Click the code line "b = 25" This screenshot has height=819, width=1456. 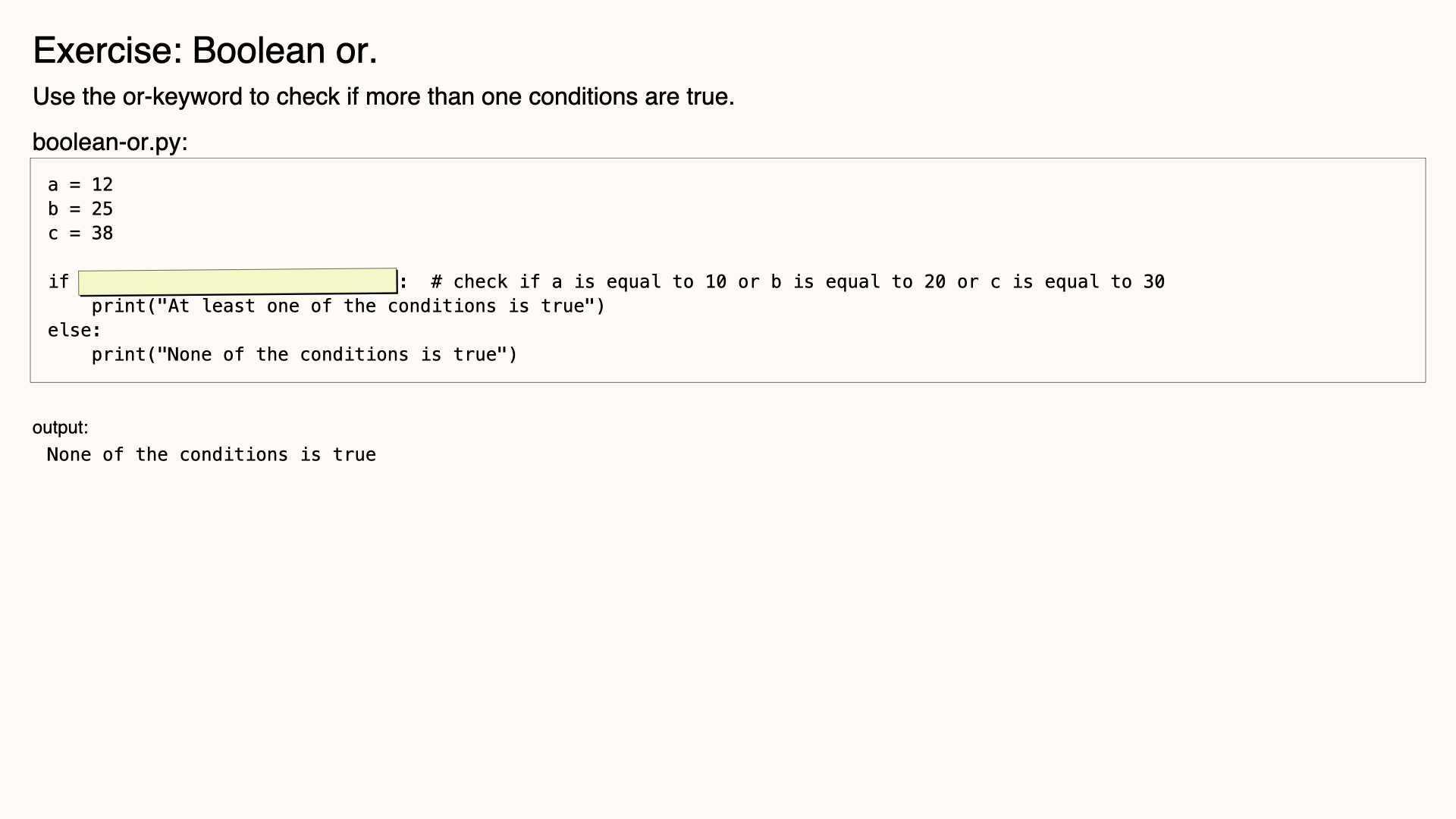[x=80, y=209]
